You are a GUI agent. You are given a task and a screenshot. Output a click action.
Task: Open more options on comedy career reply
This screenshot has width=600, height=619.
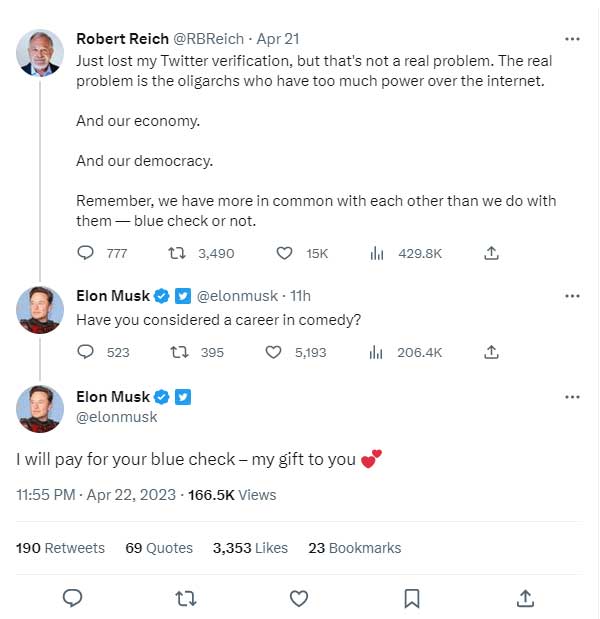pyautogui.click(x=572, y=296)
